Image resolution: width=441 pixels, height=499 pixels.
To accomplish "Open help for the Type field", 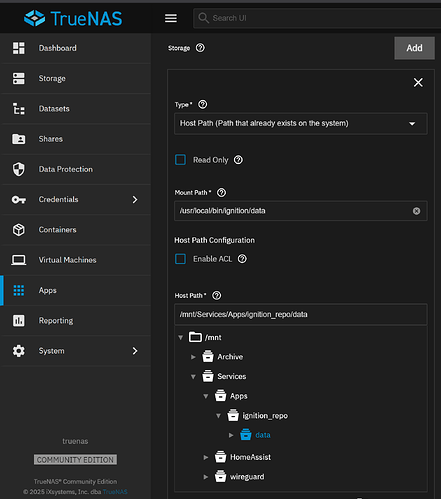I will pos(202,104).
